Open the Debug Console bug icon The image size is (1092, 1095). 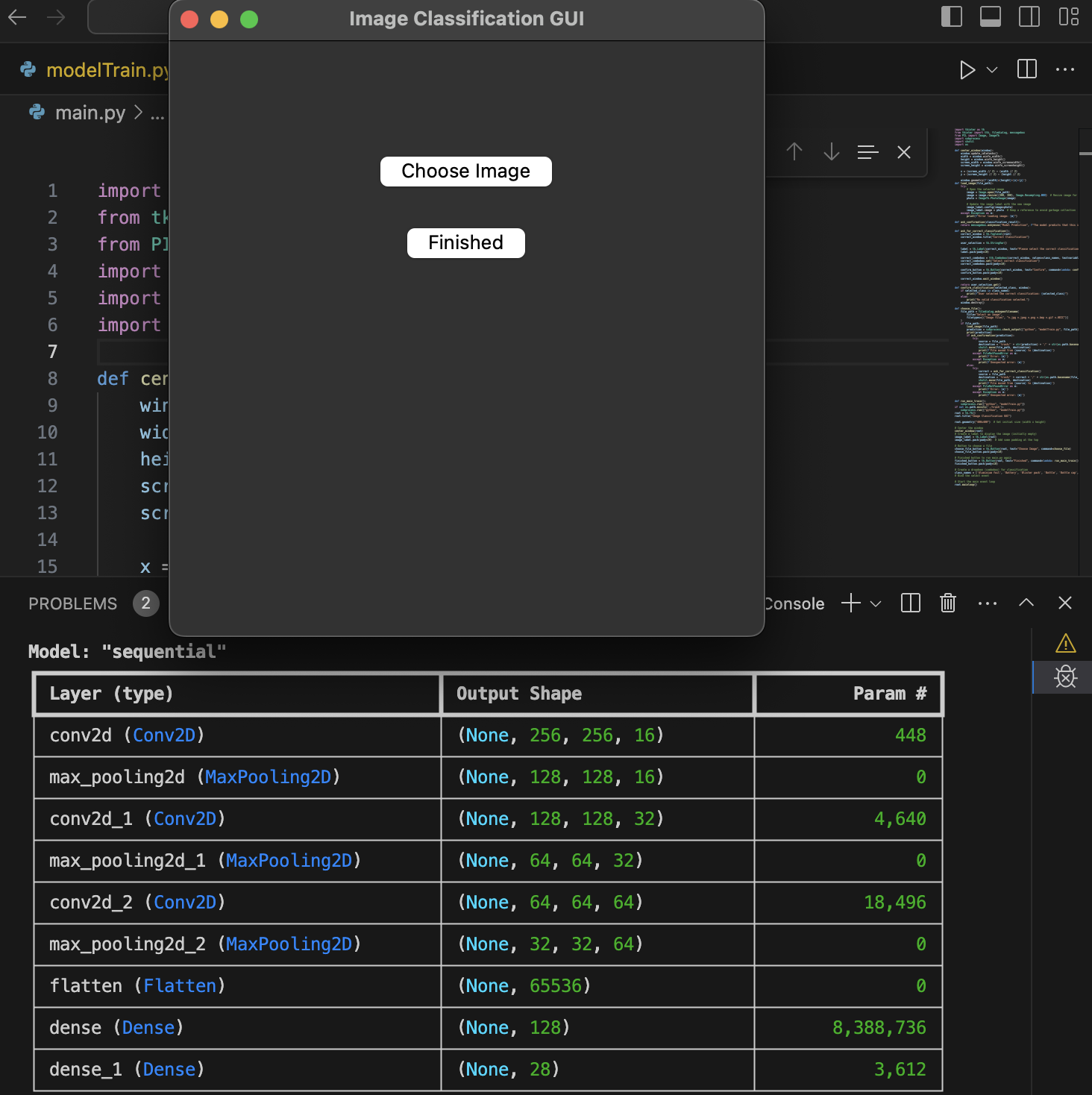pyautogui.click(x=1065, y=677)
